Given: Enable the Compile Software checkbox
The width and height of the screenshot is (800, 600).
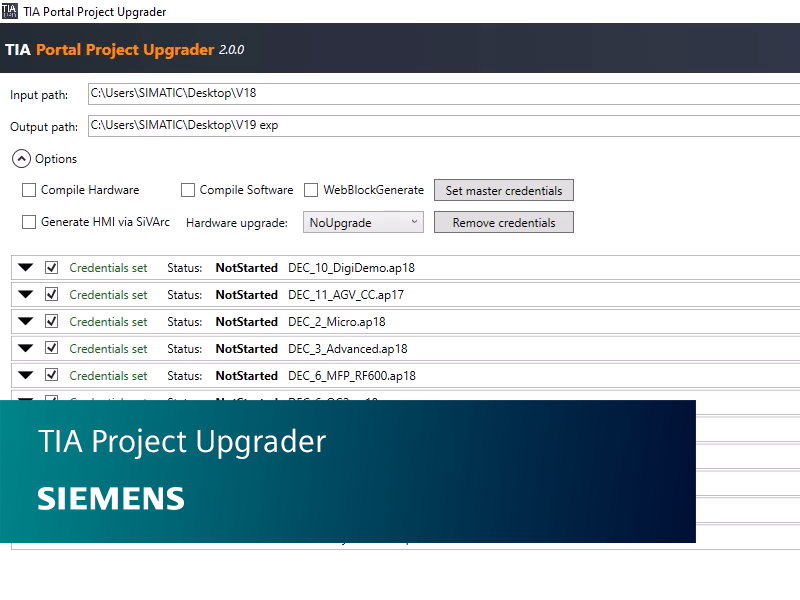Looking at the screenshot, I should pos(187,190).
